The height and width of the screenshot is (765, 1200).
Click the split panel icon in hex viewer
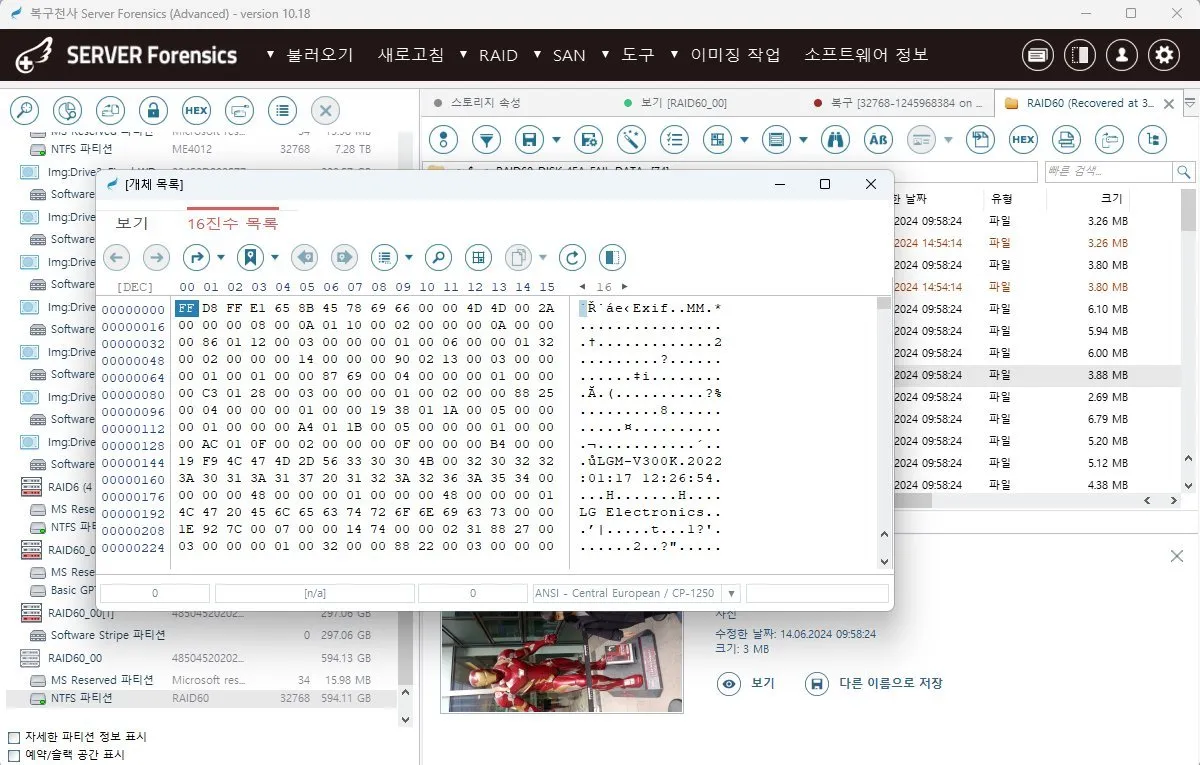(x=612, y=257)
